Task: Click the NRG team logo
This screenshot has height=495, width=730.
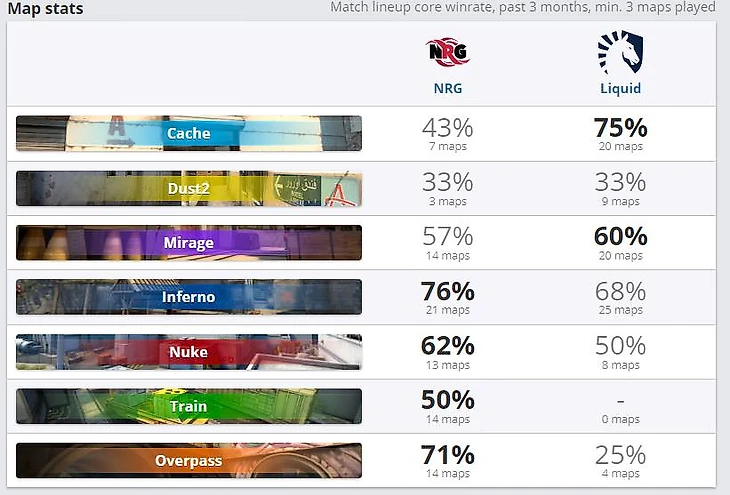Action: pyautogui.click(x=447, y=52)
